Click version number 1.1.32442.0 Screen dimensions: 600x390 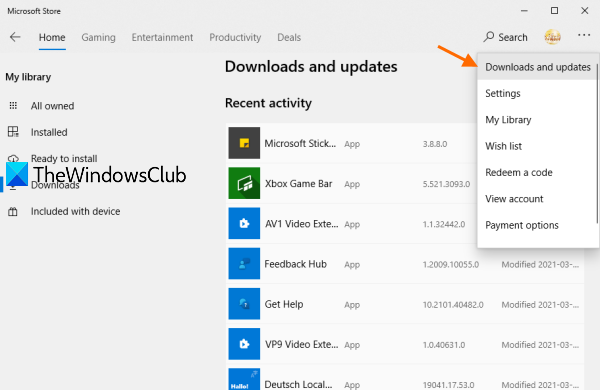[444, 224]
